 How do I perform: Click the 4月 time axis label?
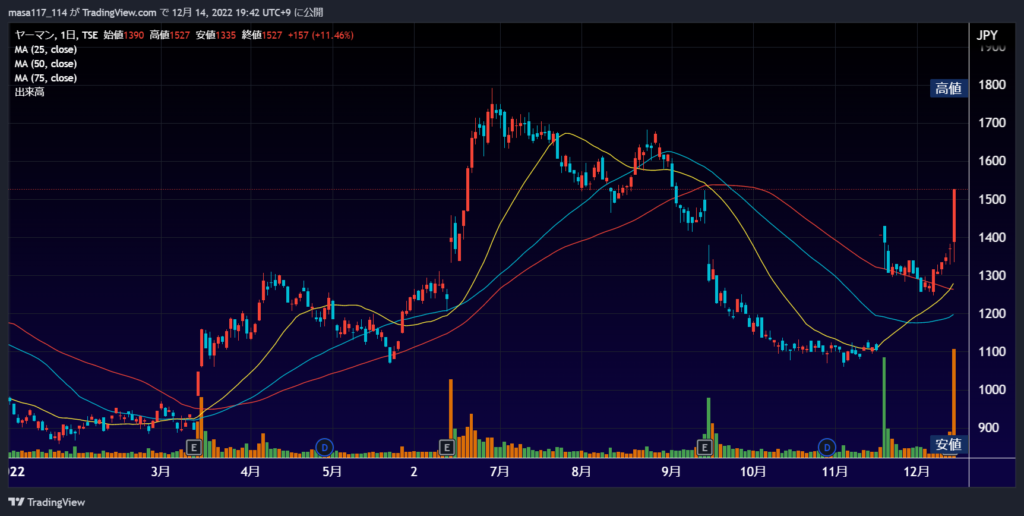251,472
